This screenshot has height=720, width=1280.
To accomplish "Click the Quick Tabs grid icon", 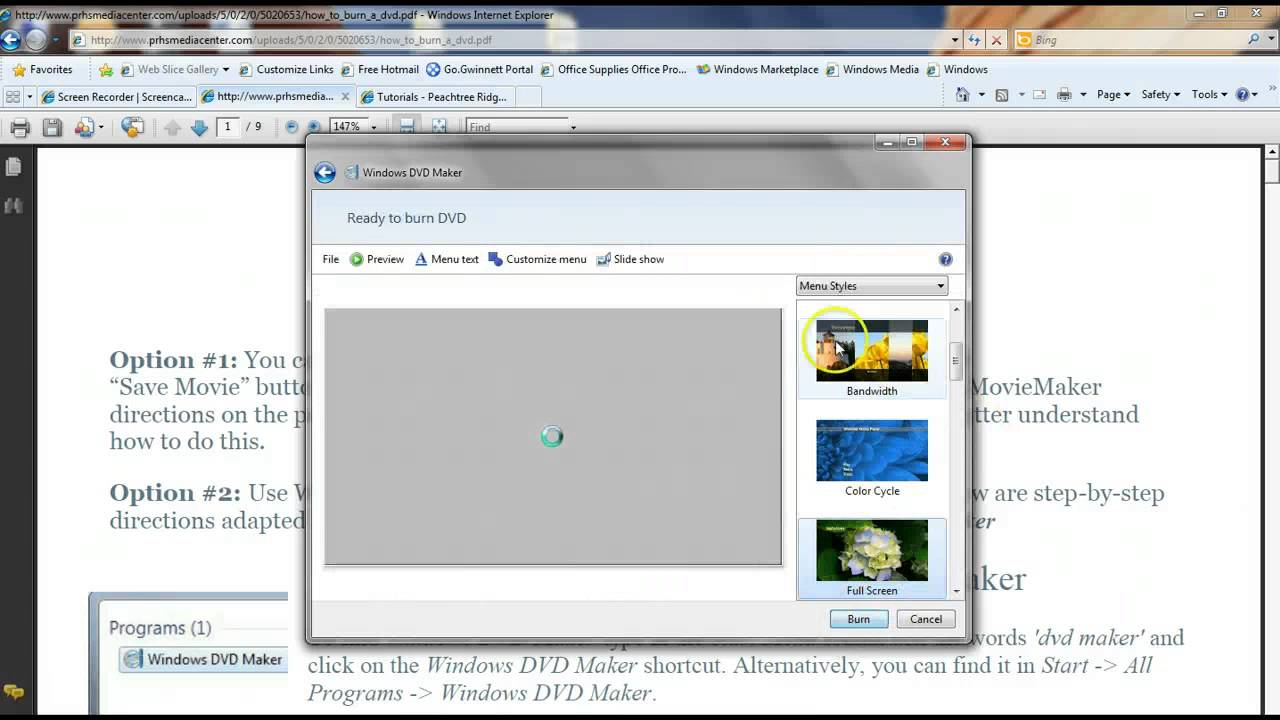I will click(x=13, y=96).
